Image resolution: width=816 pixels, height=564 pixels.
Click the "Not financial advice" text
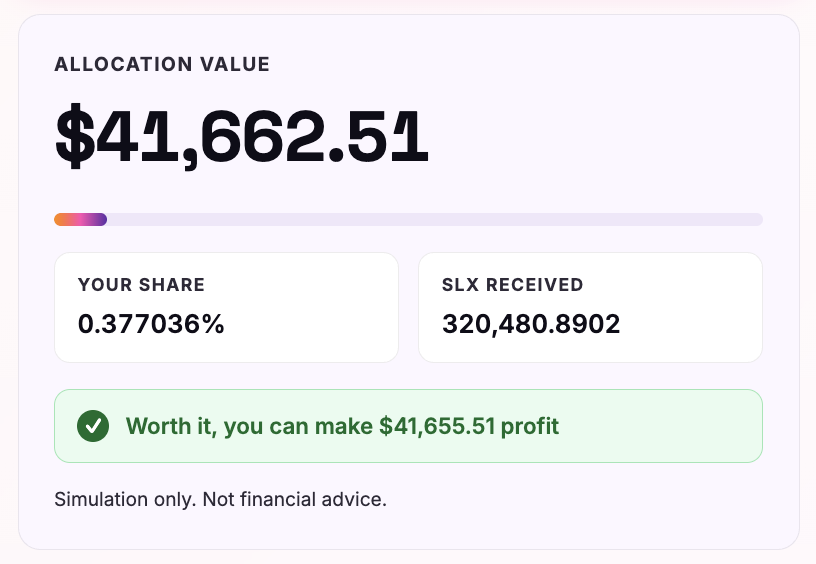(294, 499)
